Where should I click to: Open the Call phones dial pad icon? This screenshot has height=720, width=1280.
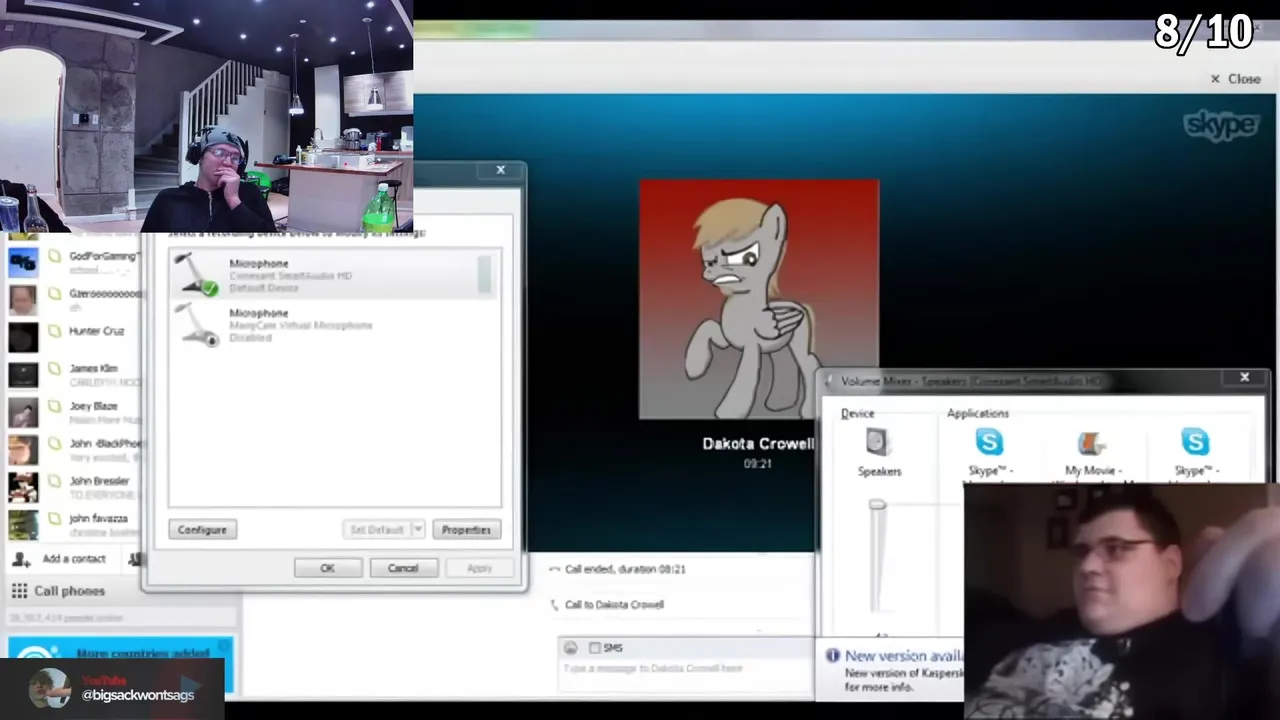(19, 591)
